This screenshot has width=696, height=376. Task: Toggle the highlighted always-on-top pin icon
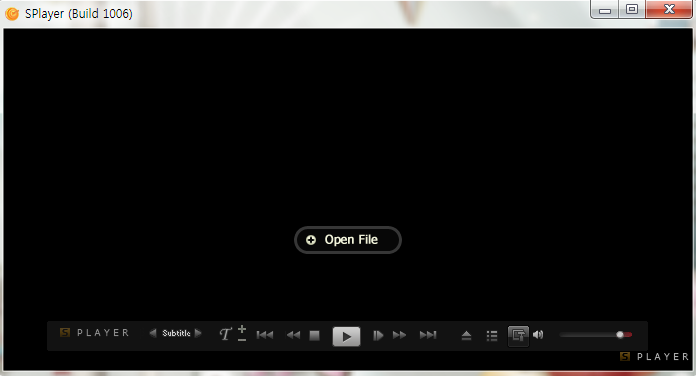(518, 335)
